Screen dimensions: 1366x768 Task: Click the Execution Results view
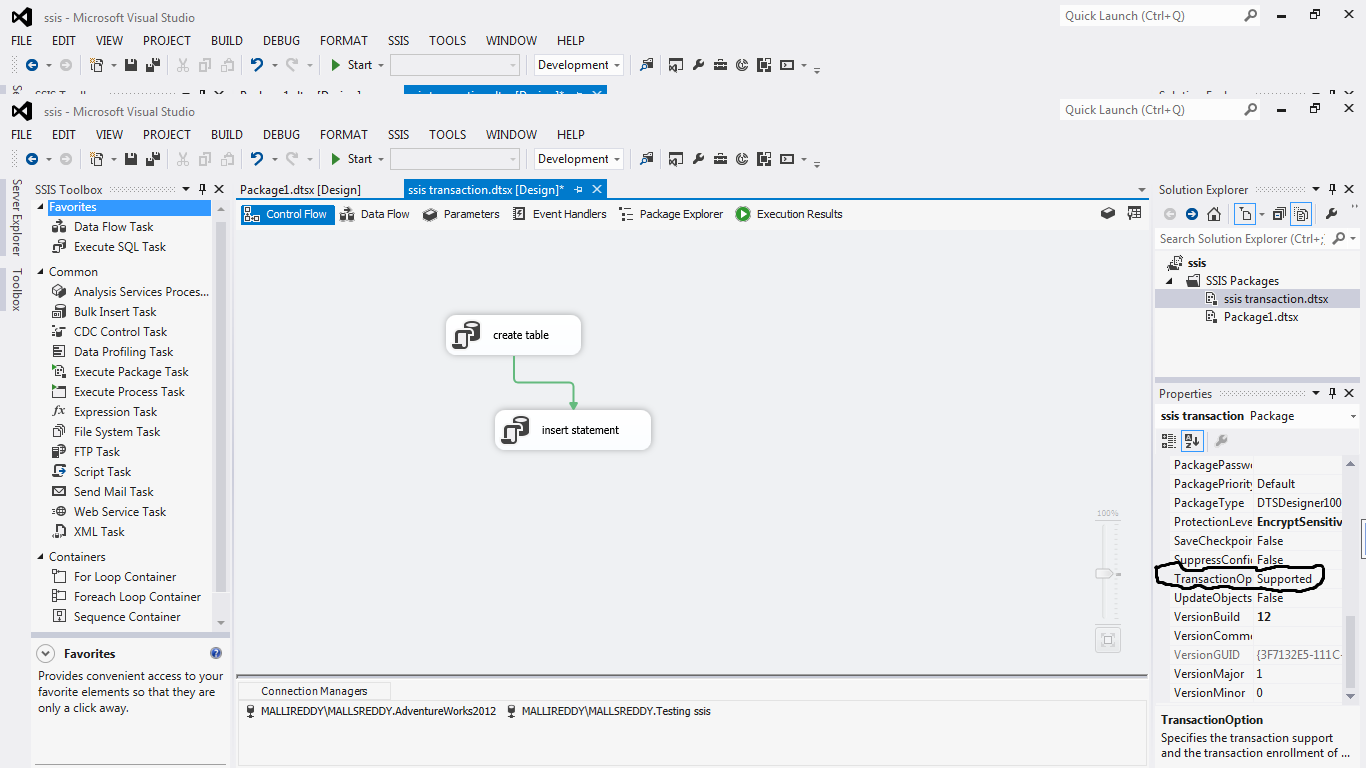(x=790, y=213)
